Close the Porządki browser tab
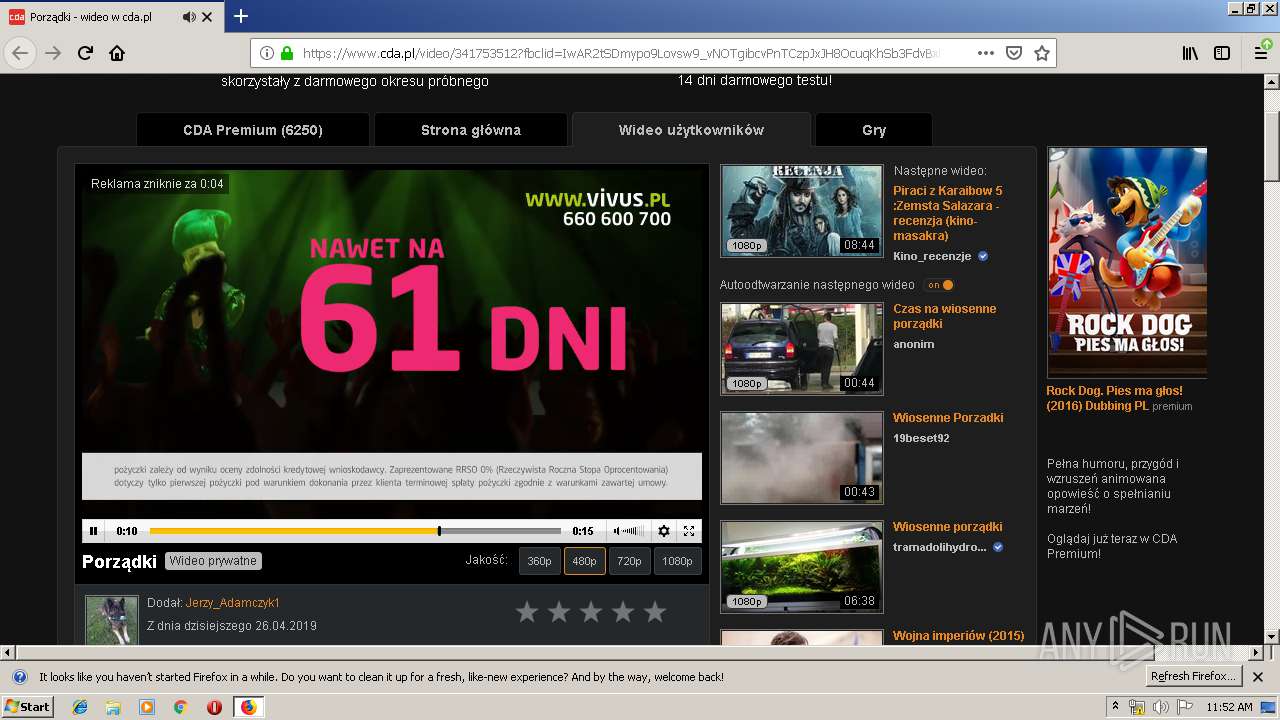This screenshot has height=720, width=1280. point(207,17)
